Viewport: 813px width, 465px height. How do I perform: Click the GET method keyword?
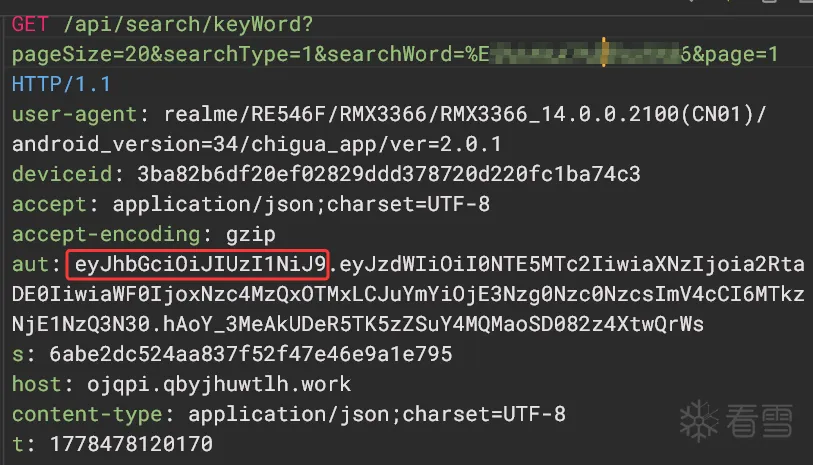30,24
